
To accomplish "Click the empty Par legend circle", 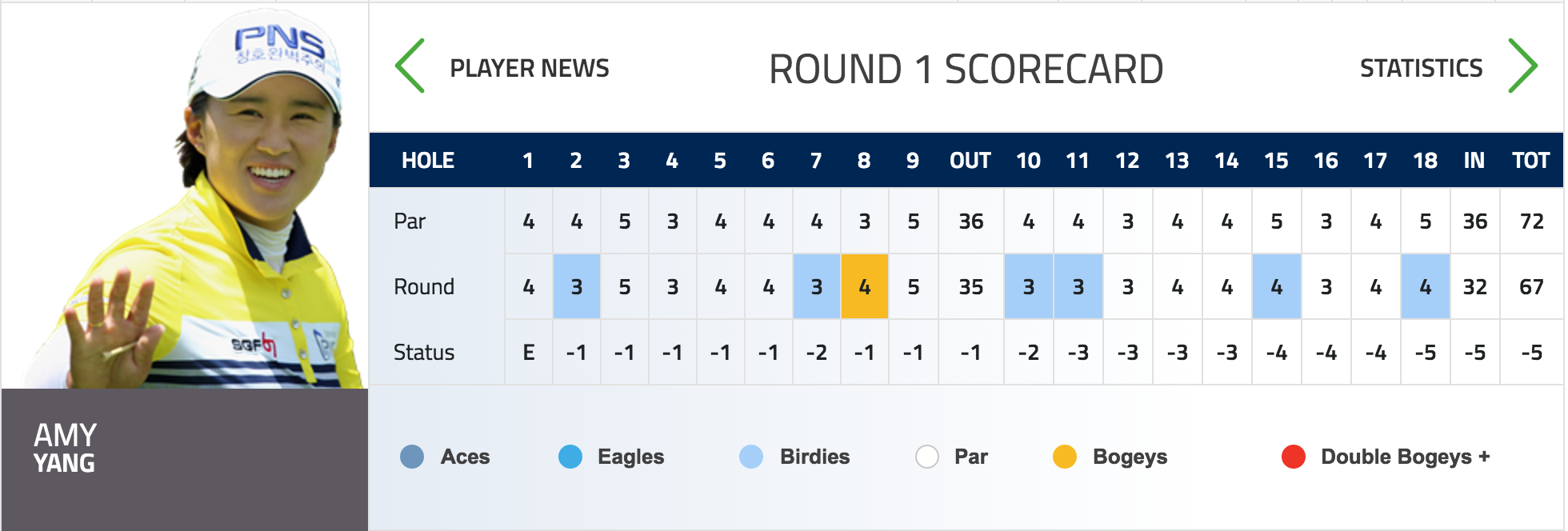I will (927, 457).
